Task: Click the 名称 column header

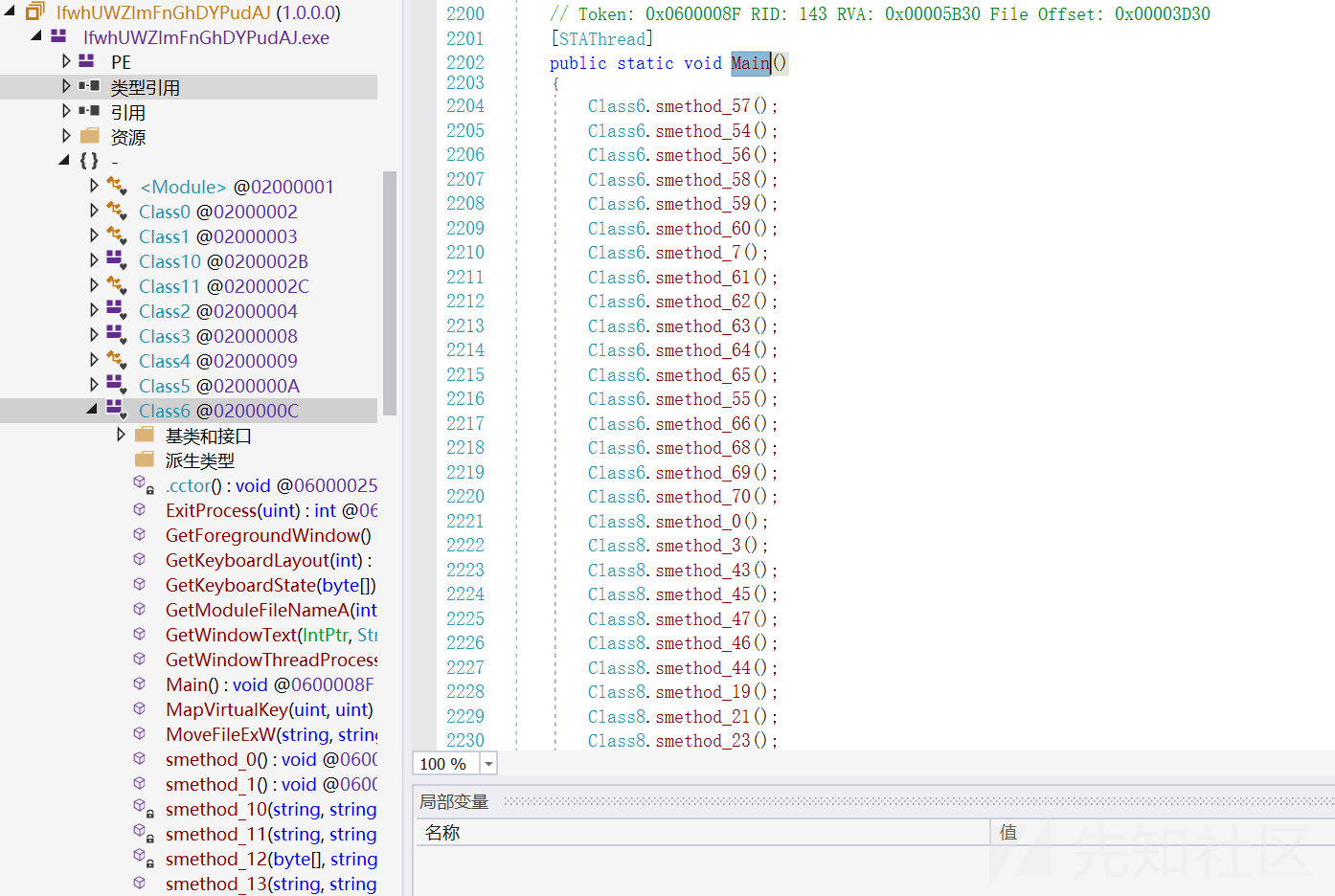Action: pyautogui.click(x=702, y=832)
